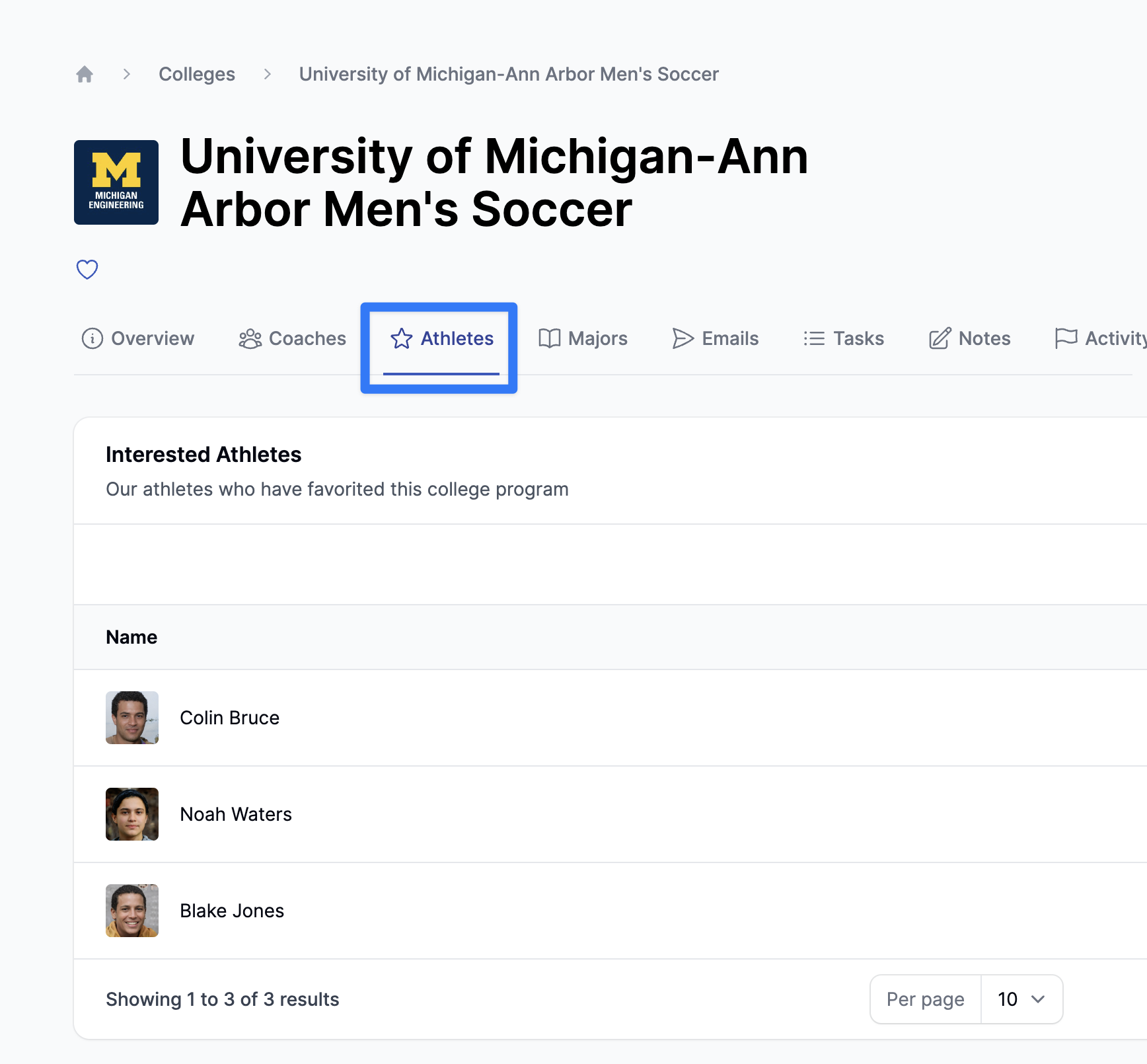
Task: Click the Noah Waters name
Action: coord(235,814)
